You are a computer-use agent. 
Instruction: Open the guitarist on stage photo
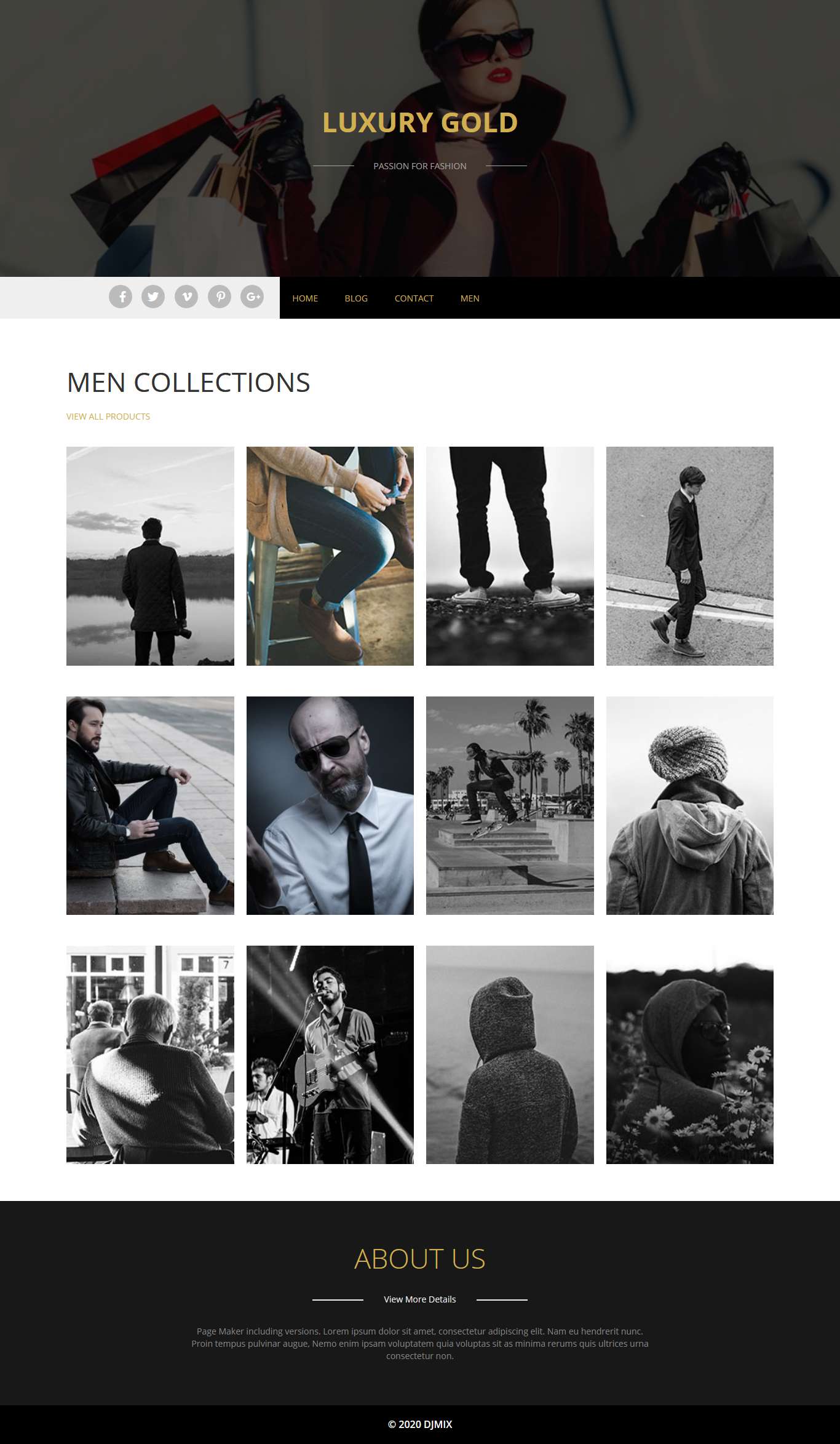pyautogui.click(x=330, y=1055)
